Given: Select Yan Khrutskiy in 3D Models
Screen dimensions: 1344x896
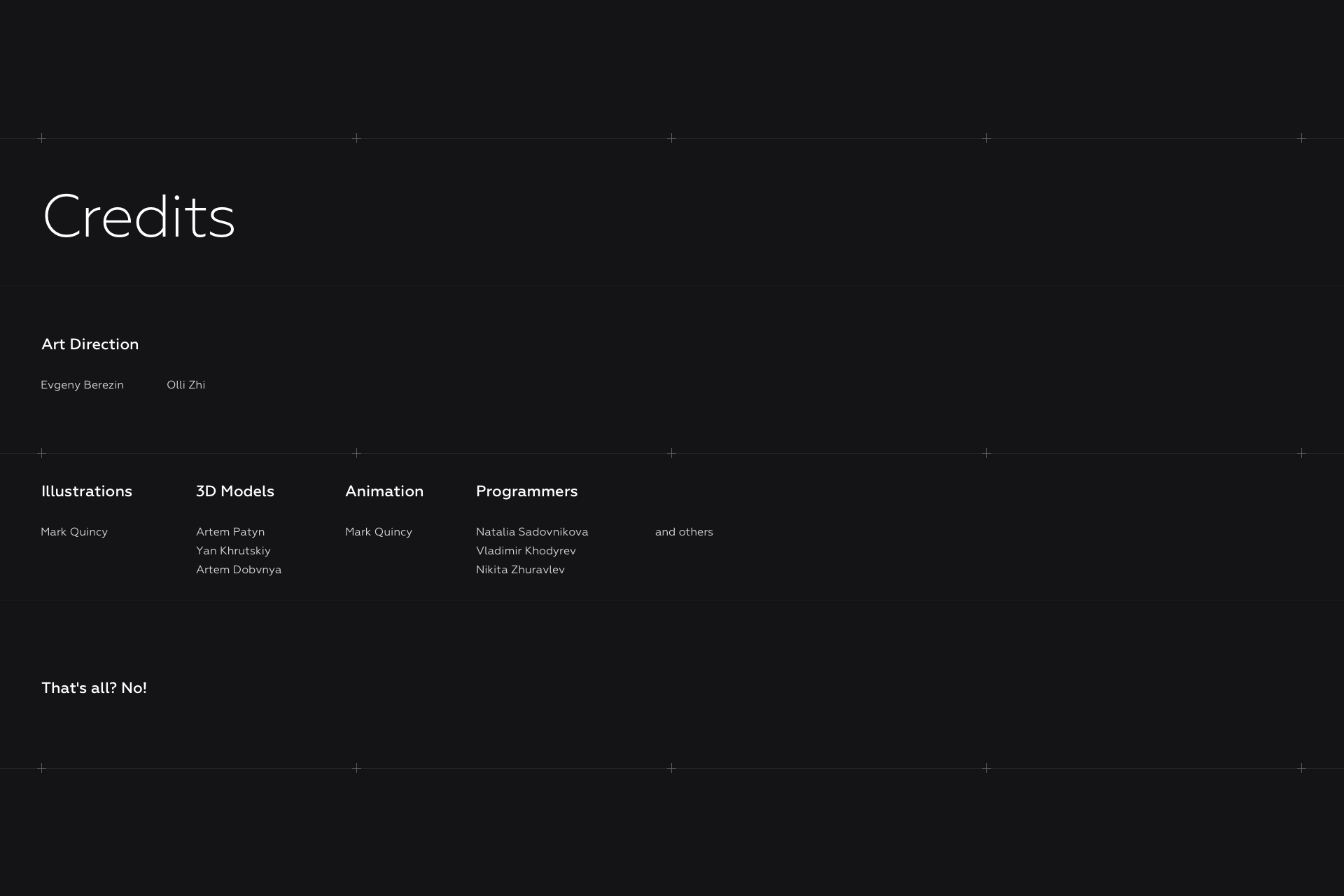Looking at the screenshot, I should pos(233,551).
